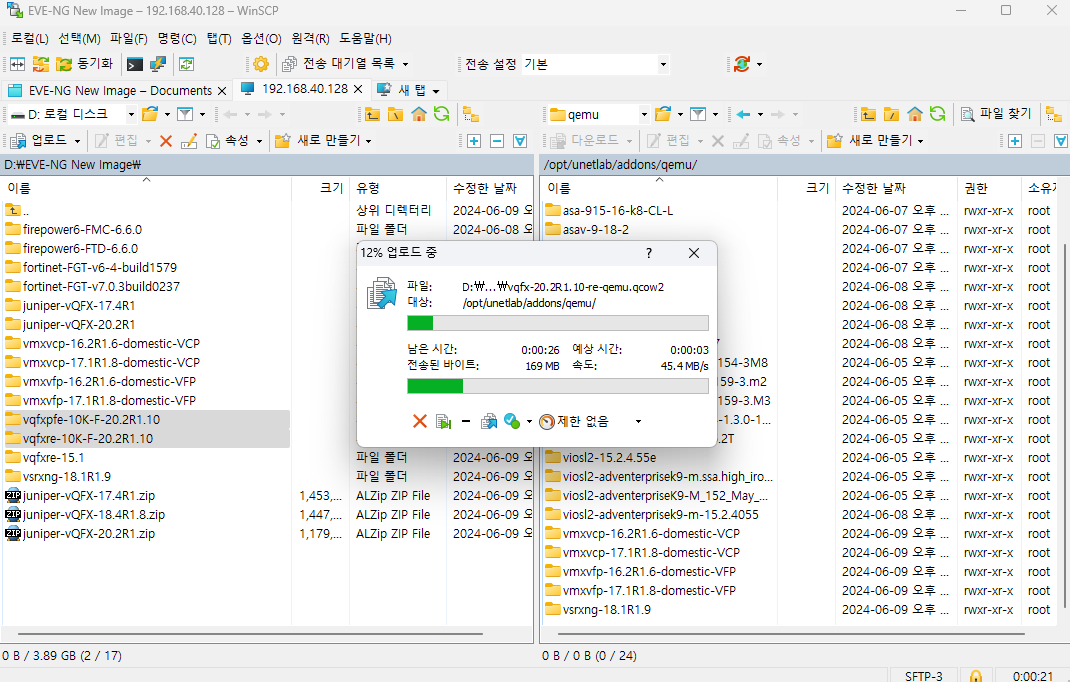Toggle local directory tree icon
The width and height of the screenshot is (1070, 682).
tap(471, 114)
